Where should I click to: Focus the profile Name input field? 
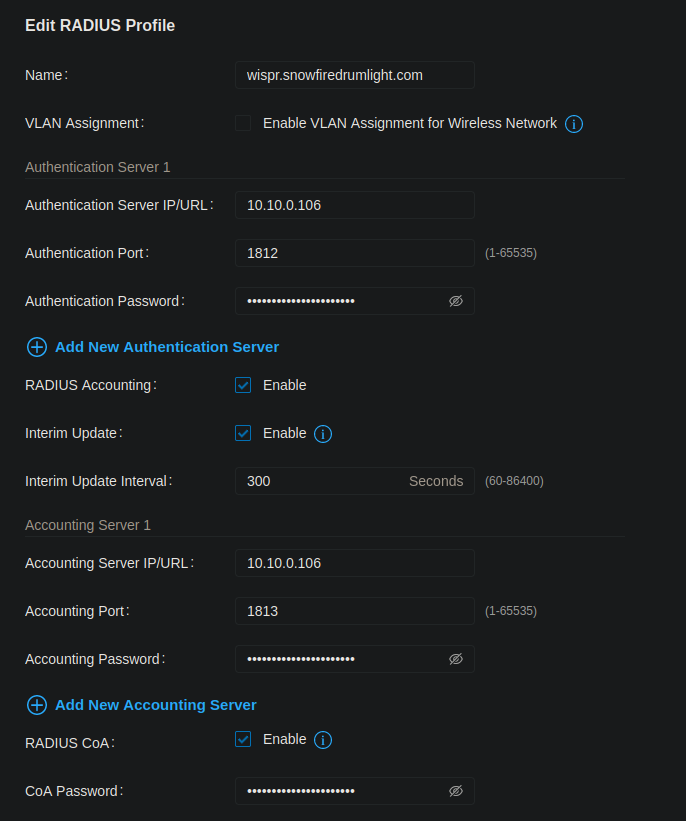(354, 75)
